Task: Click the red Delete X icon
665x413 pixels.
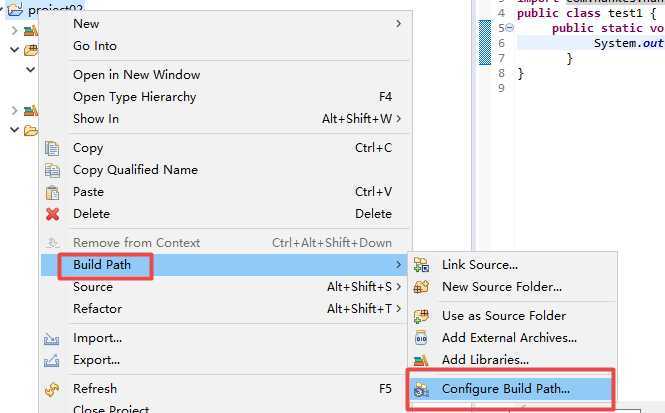Action: pyautogui.click(x=52, y=214)
